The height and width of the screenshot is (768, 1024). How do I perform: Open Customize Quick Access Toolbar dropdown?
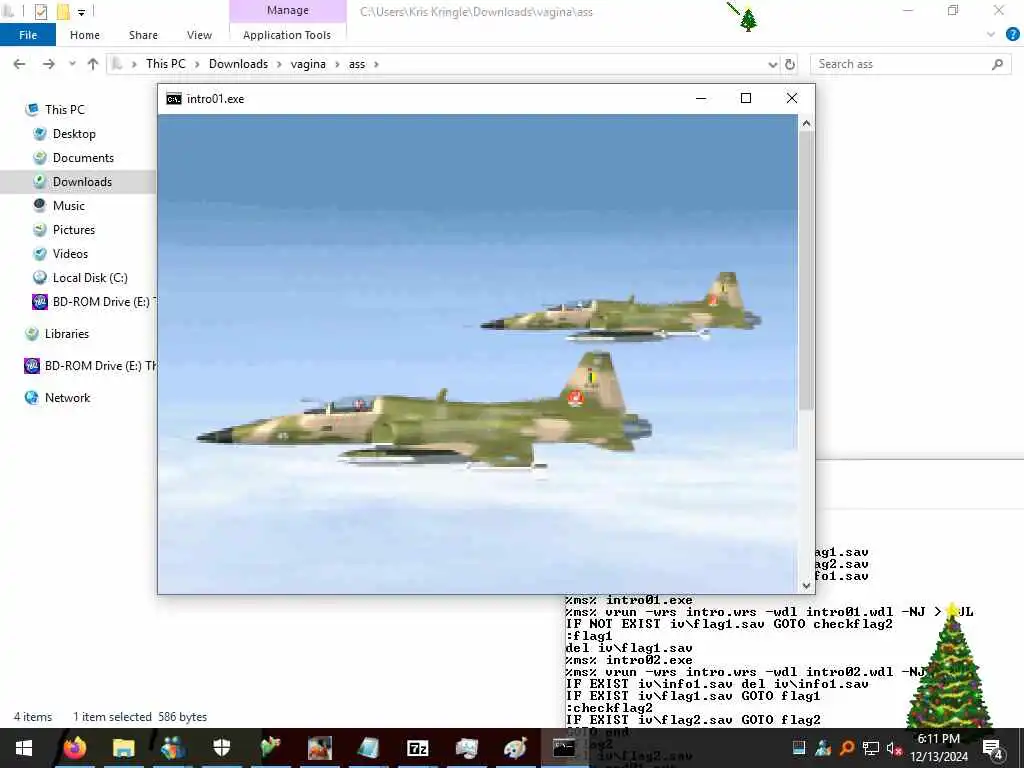pyautogui.click(x=81, y=12)
